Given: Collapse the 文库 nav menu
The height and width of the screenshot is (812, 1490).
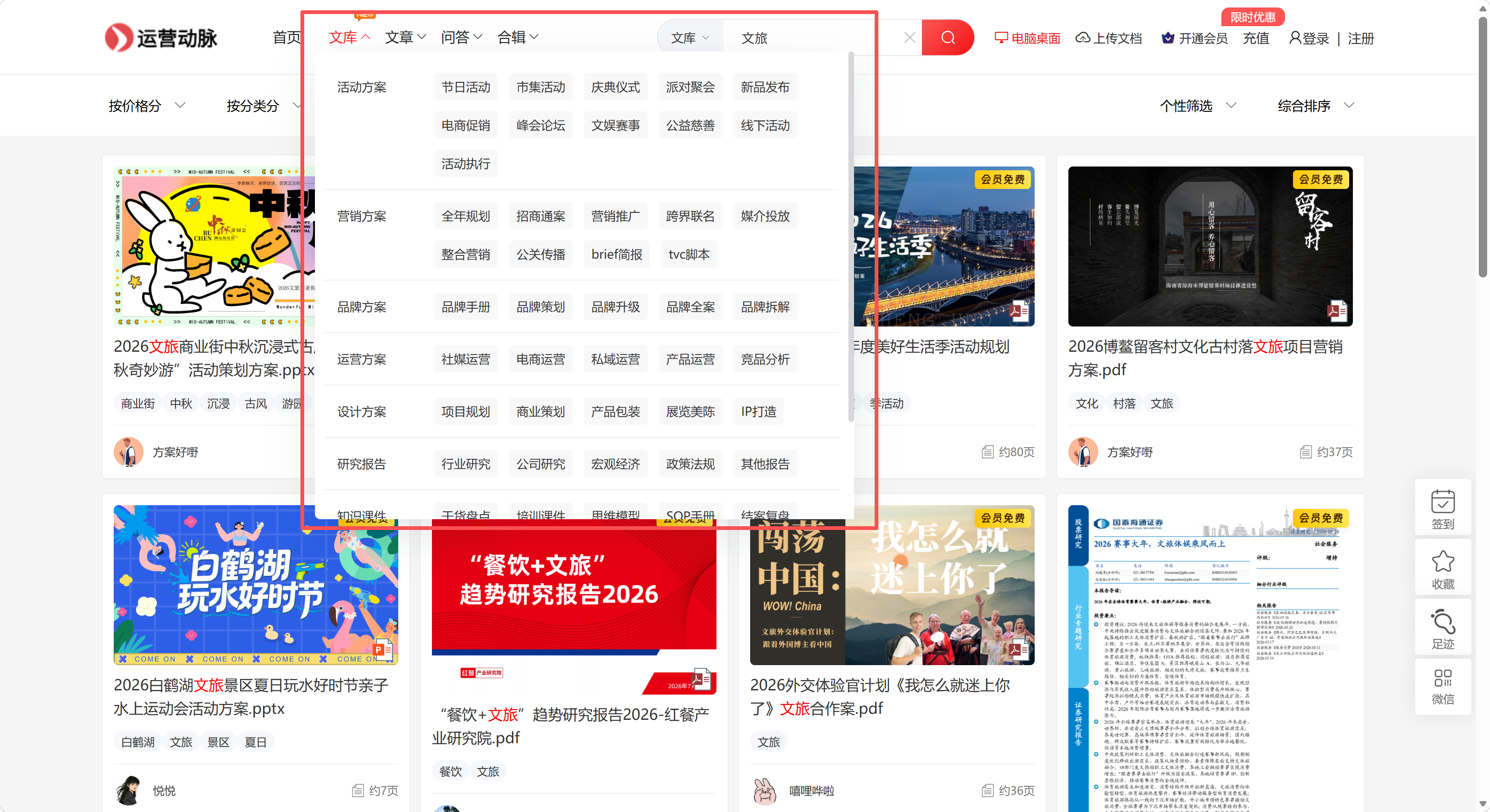Looking at the screenshot, I should [350, 37].
